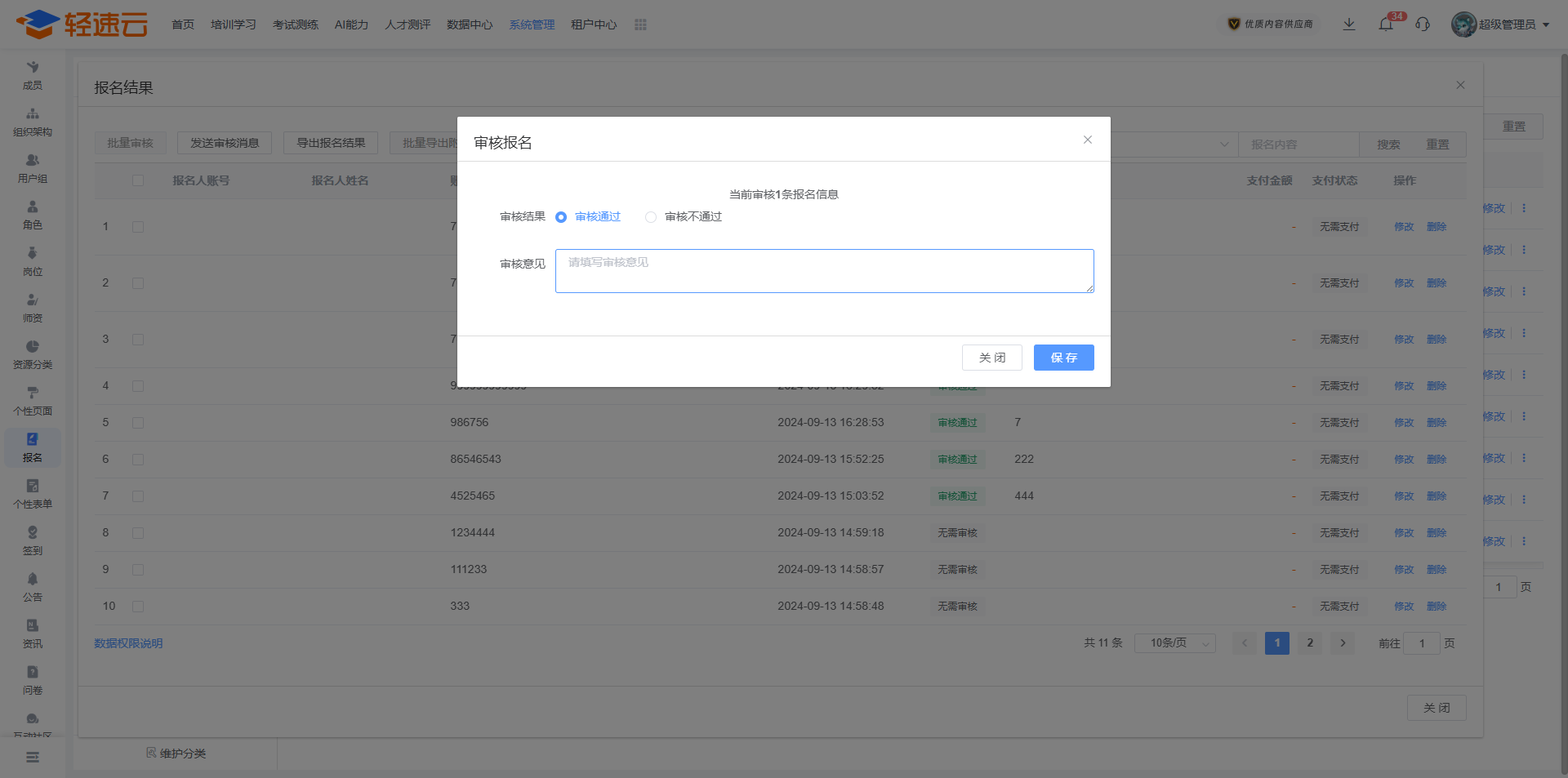
Task: Open the 系统管理 top menu
Action: [532, 24]
